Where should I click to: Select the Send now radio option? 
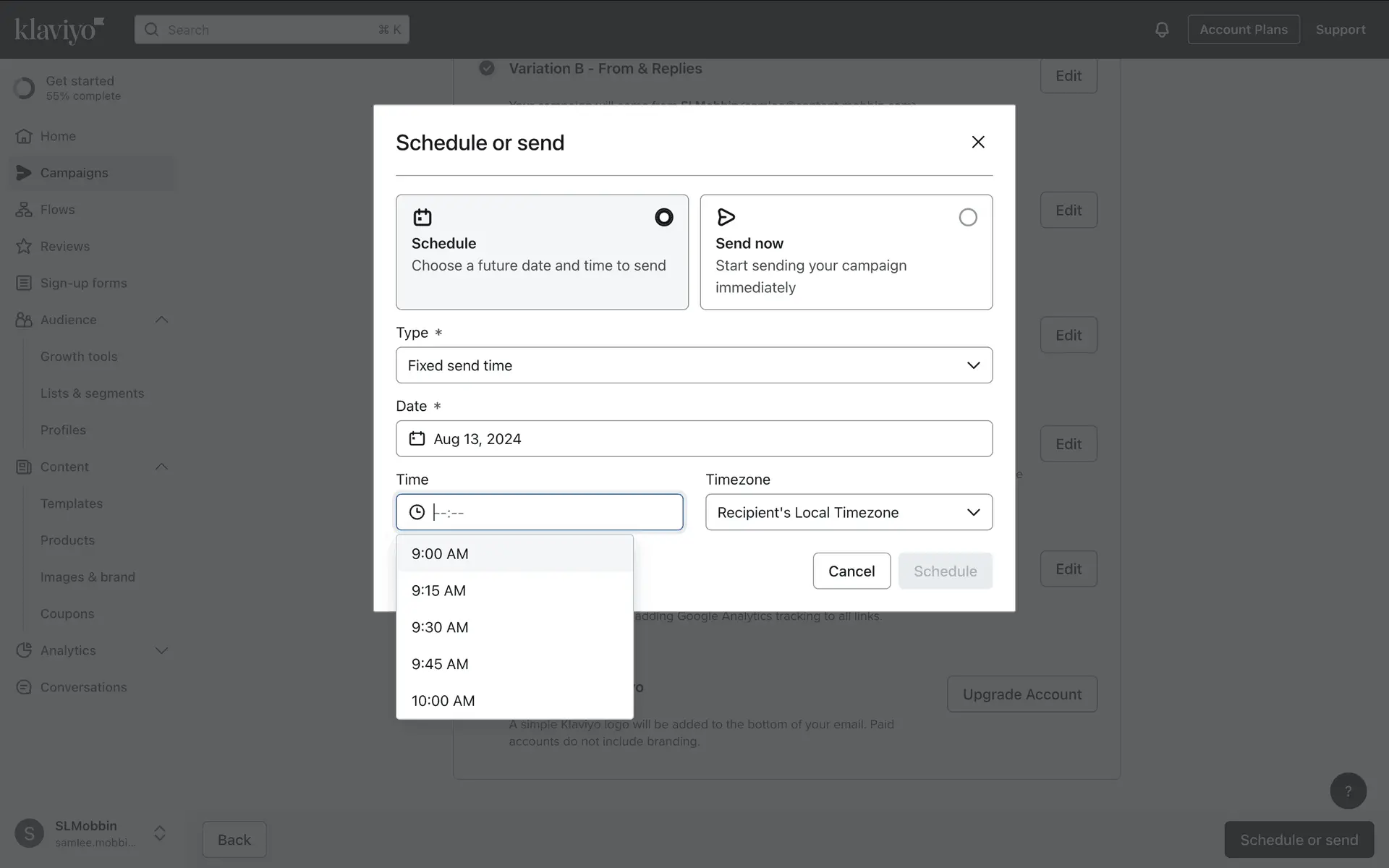[x=967, y=217]
